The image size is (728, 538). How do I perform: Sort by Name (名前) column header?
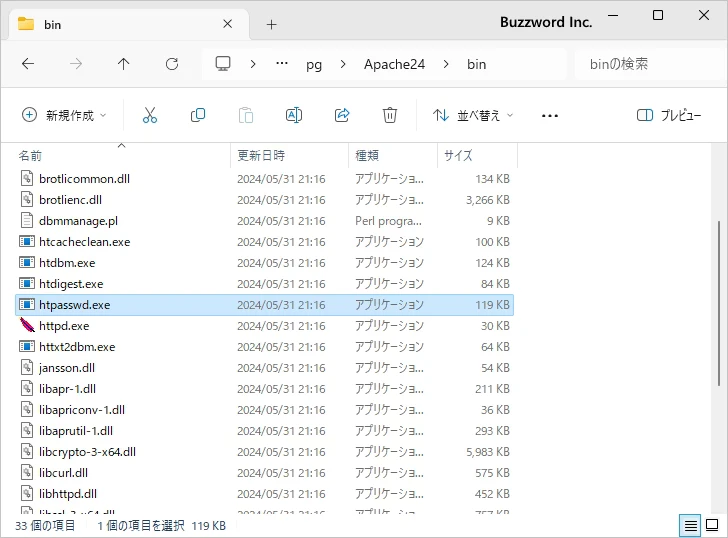[30, 156]
